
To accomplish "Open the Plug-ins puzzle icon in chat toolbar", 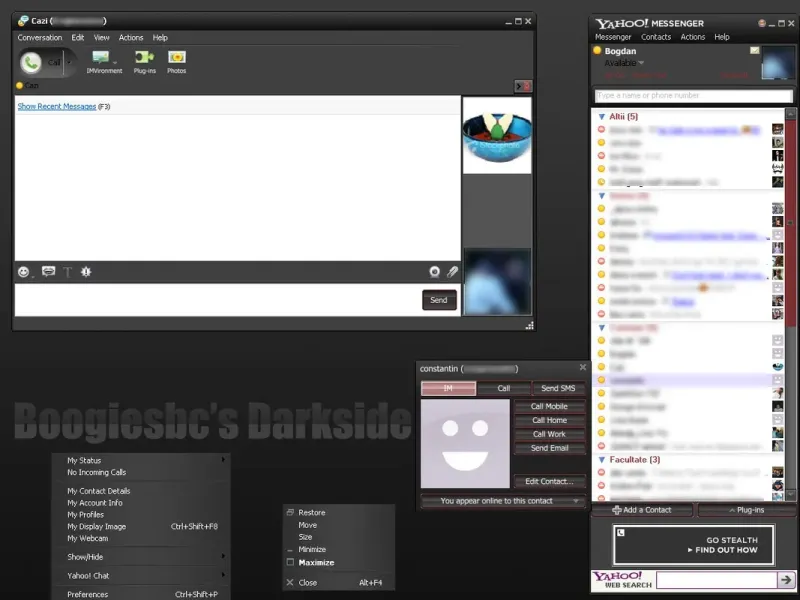I will point(144,62).
